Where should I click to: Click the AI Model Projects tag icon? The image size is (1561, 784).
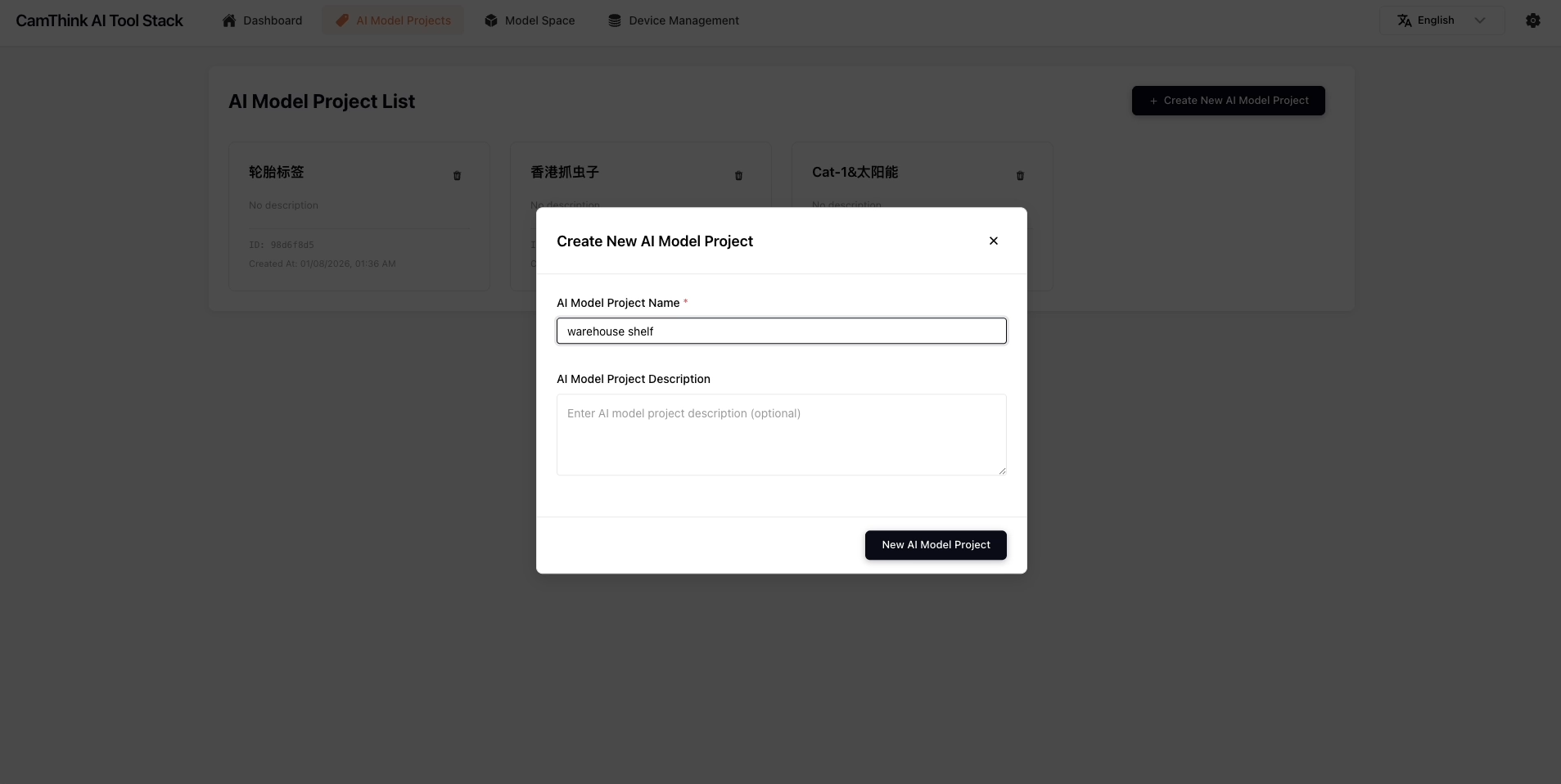coord(342,20)
